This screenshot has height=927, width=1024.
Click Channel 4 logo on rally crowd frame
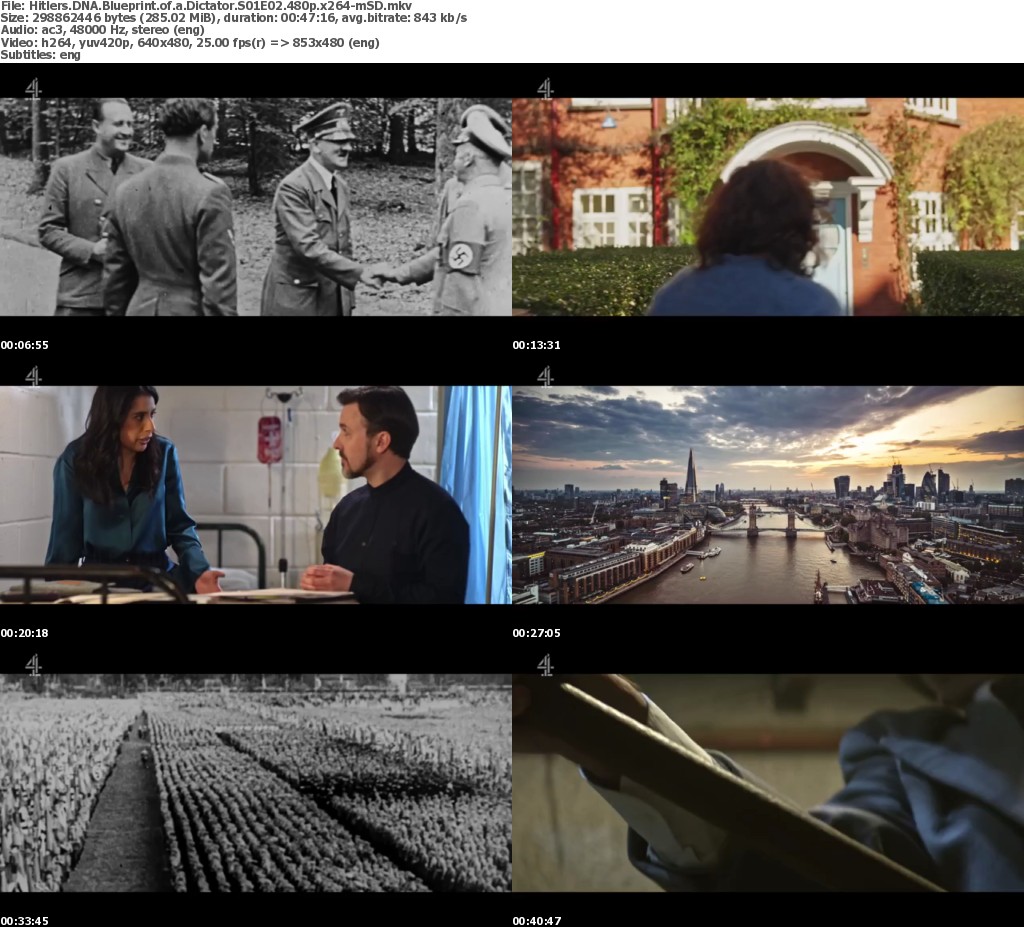coord(33,664)
